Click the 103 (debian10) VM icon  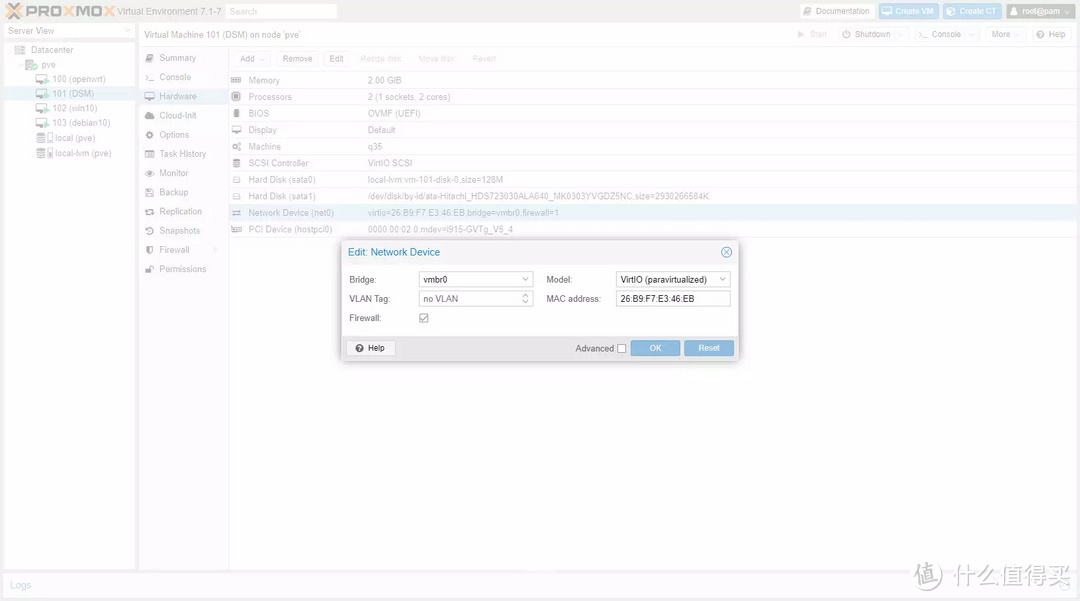[42, 123]
